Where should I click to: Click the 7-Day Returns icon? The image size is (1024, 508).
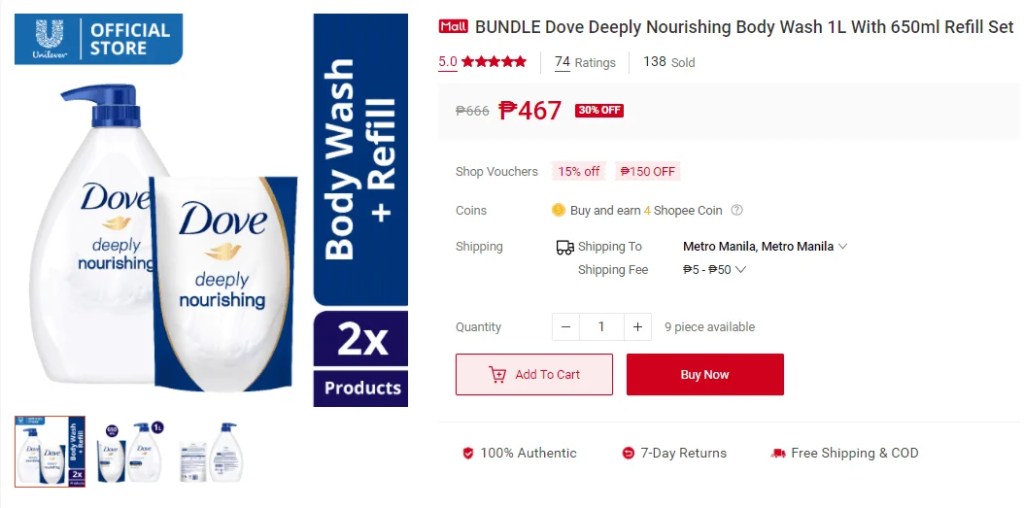[x=628, y=453]
